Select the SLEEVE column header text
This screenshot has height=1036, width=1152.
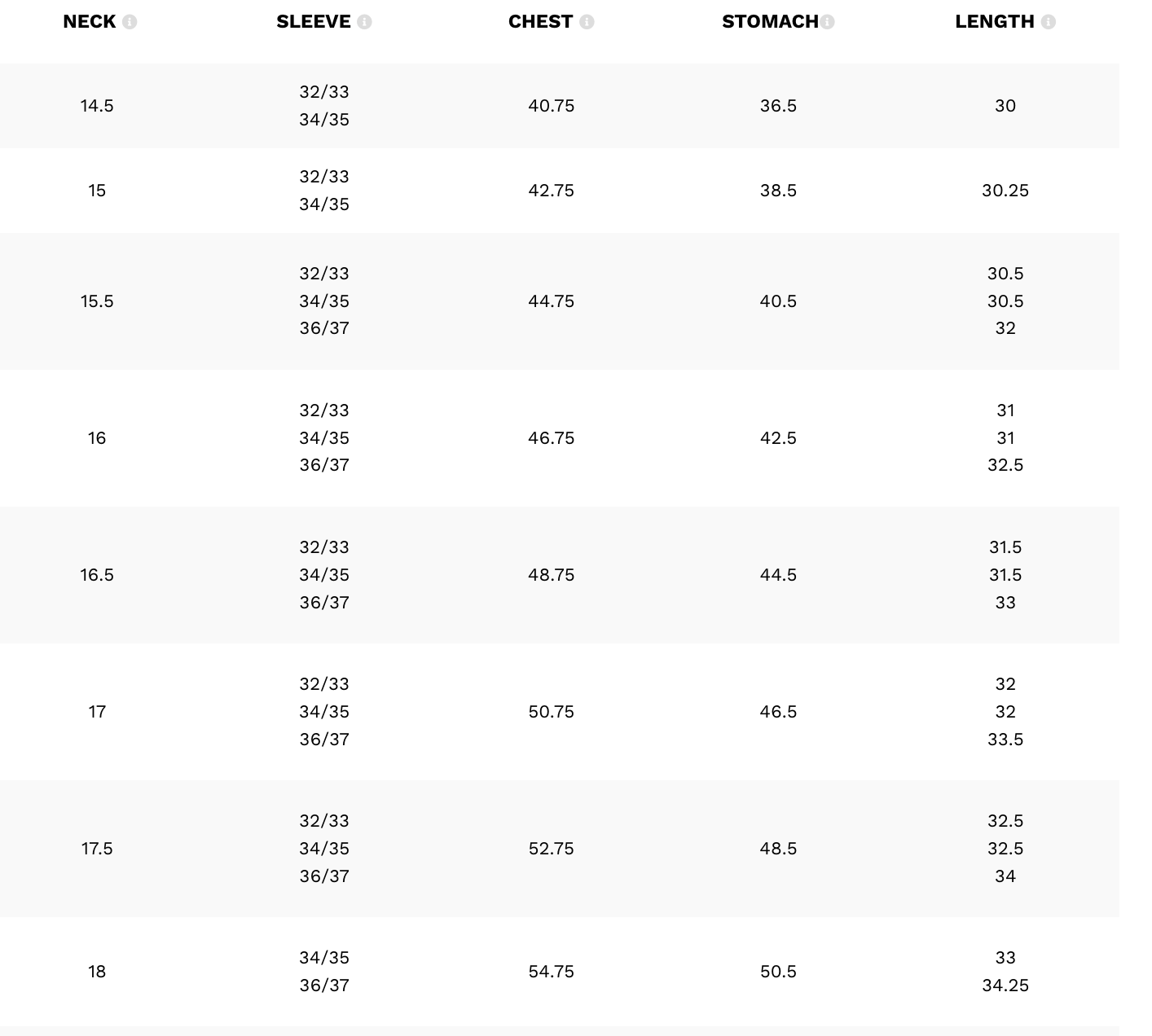(x=314, y=22)
